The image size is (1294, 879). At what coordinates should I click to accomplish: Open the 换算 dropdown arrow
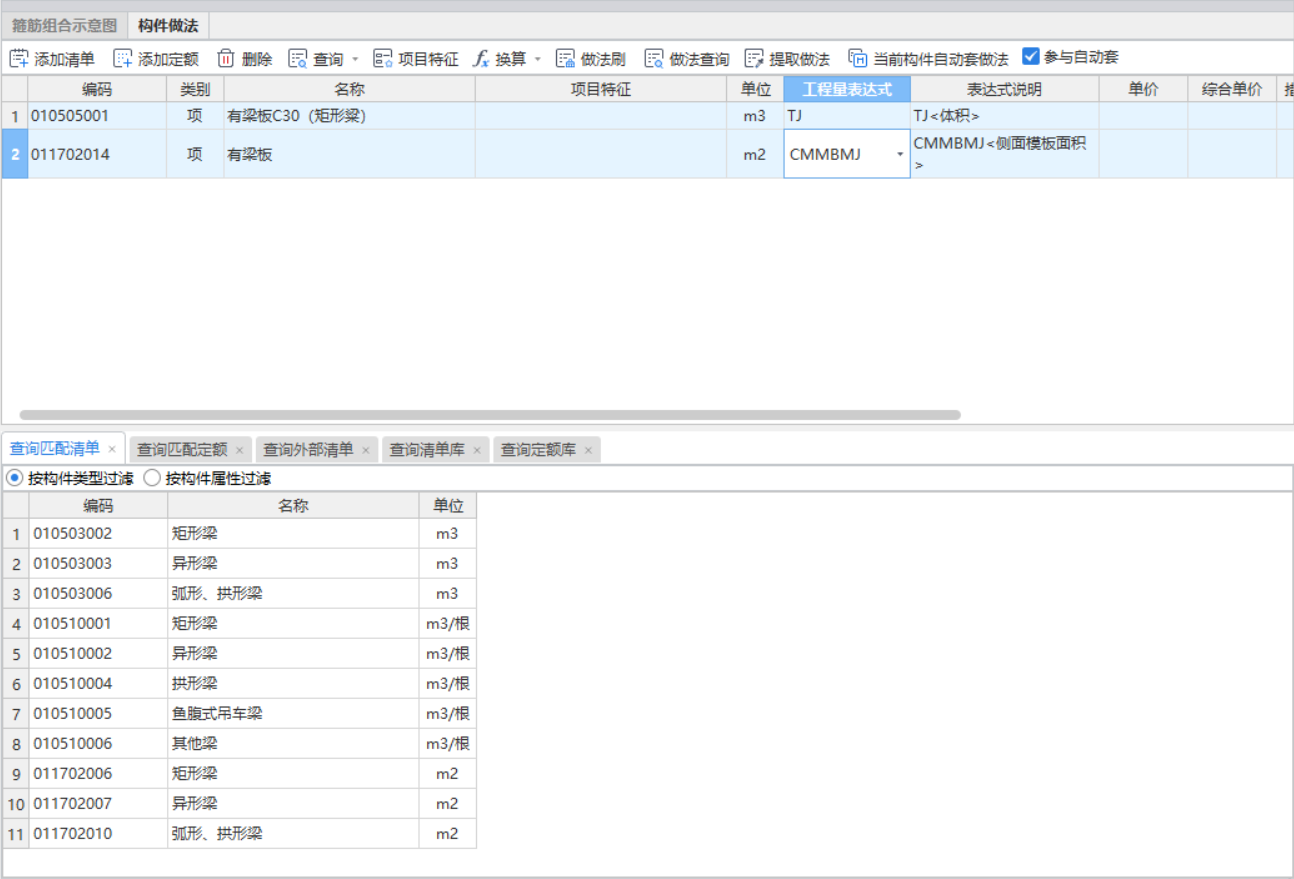(537, 60)
